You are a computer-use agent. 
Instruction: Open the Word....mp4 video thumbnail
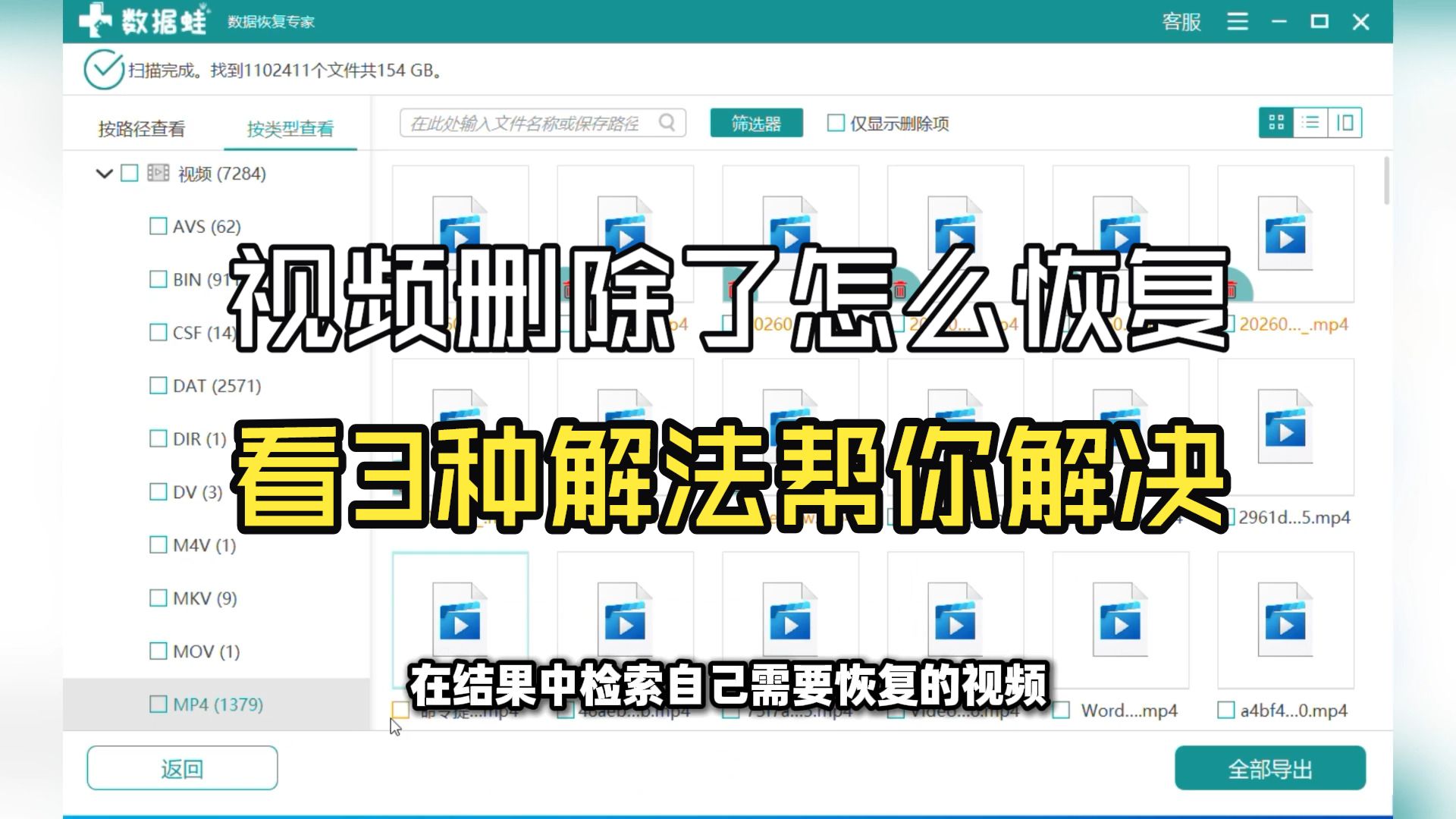[x=1121, y=620]
